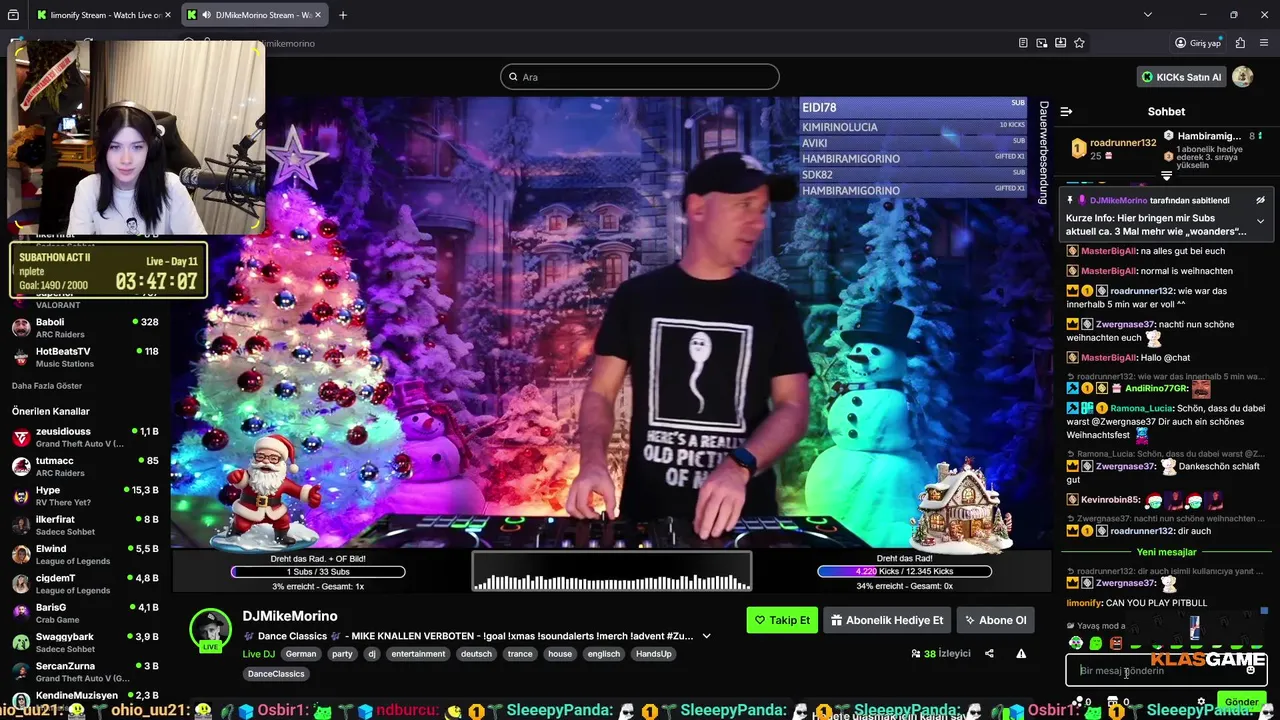This screenshot has height=720, width=1280.
Task: Open DJMikeMorino live avatar
Action: (x=210, y=630)
